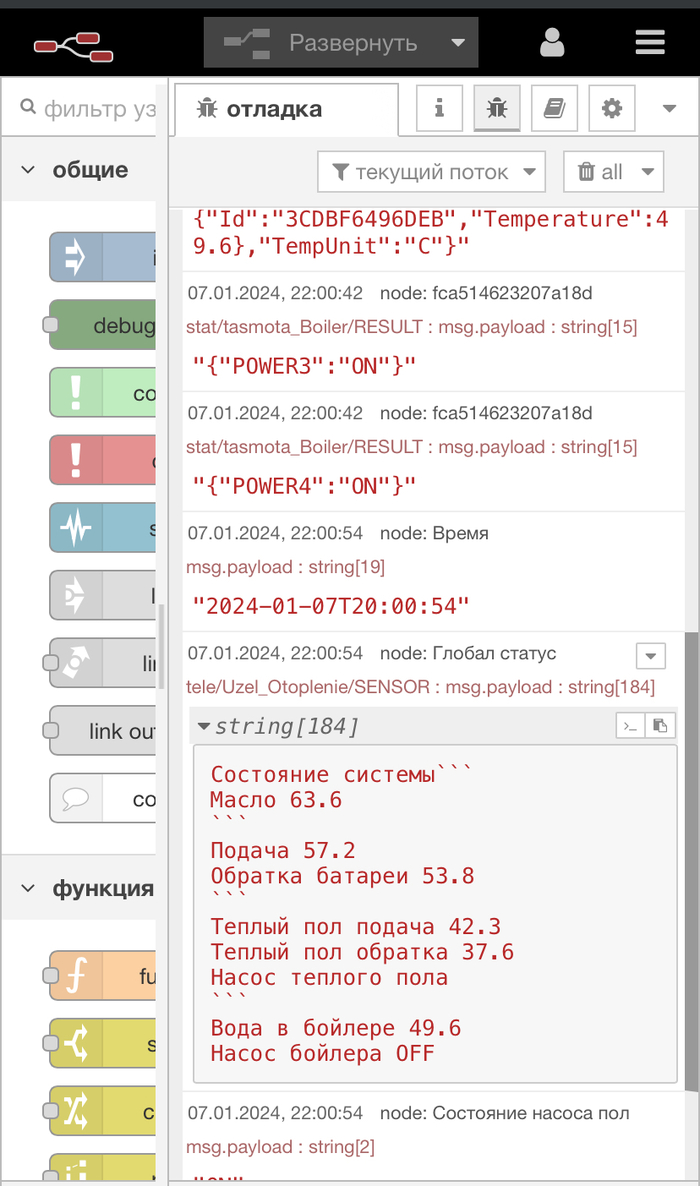Click node: Состояние насоса пол link
The width and height of the screenshot is (700, 1186).
point(504,1113)
